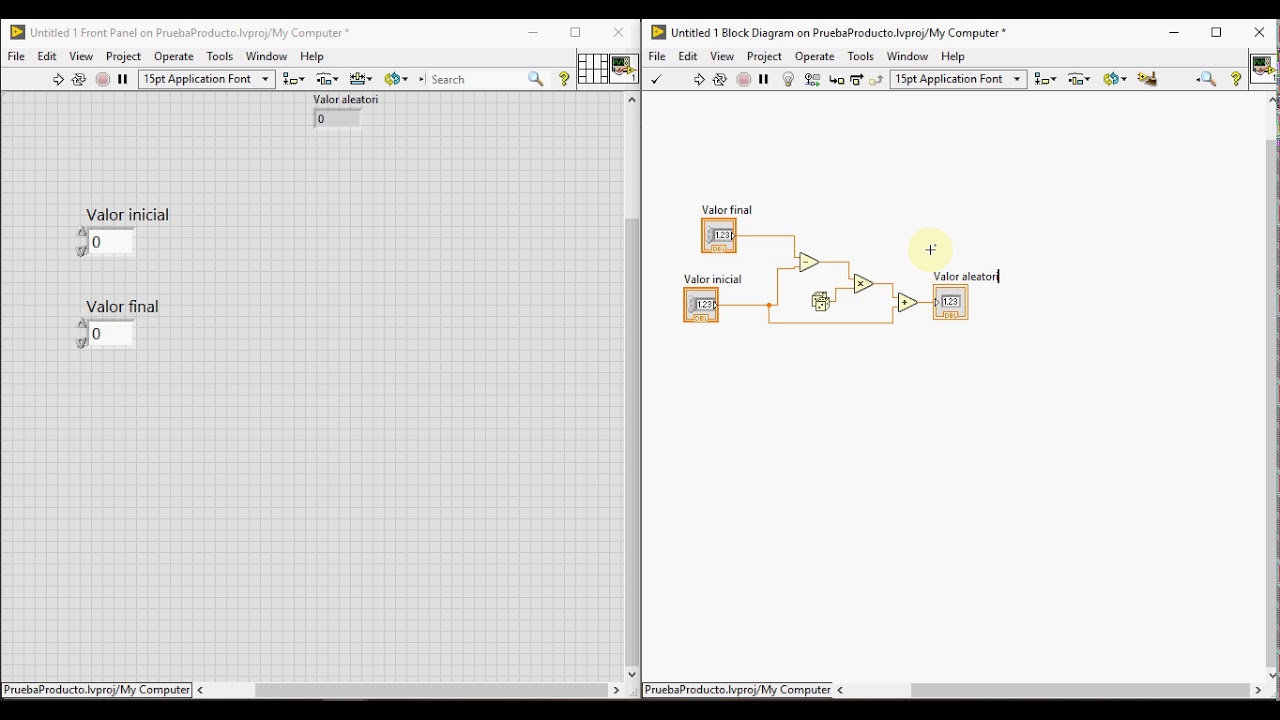The height and width of the screenshot is (720, 1280).
Task: Decrement Valor final with down arrow
Action: click(x=82, y=342)
